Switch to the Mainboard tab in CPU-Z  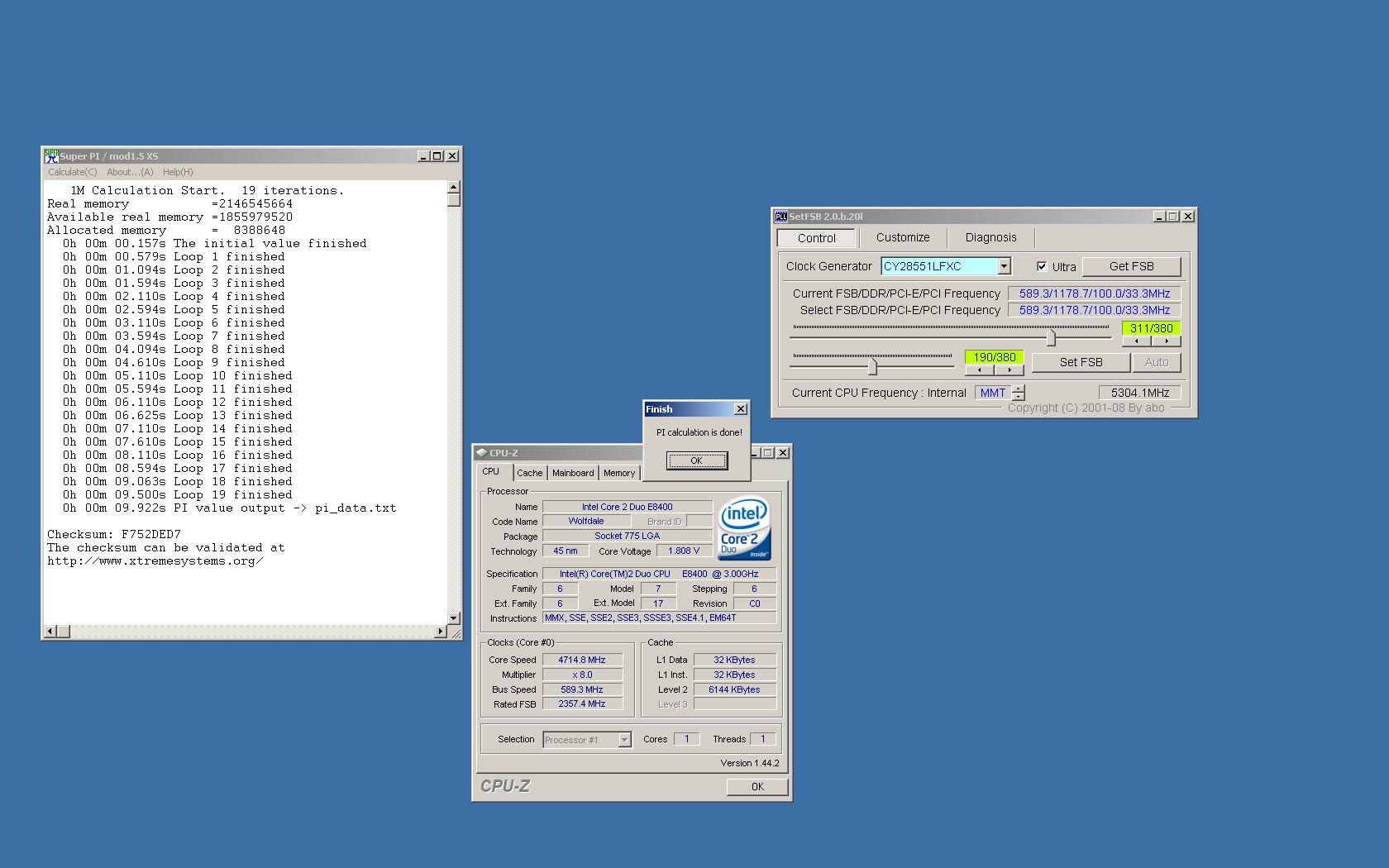[573, 473]
